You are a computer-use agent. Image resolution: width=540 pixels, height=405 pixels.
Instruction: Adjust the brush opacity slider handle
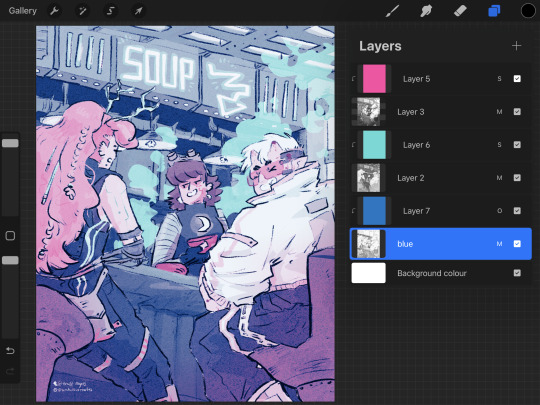point(10,260)
